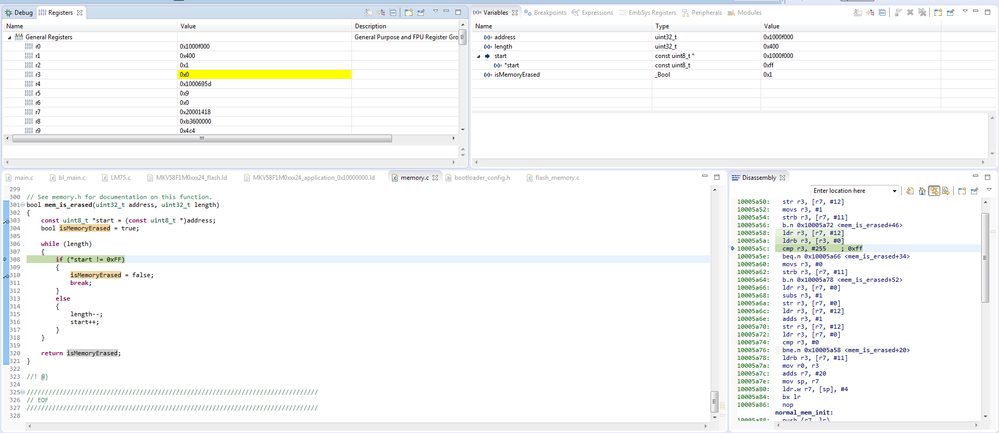The image size is (999, 433).
Task: Click Remove All Global Variables icon
Action: (921, 12)
